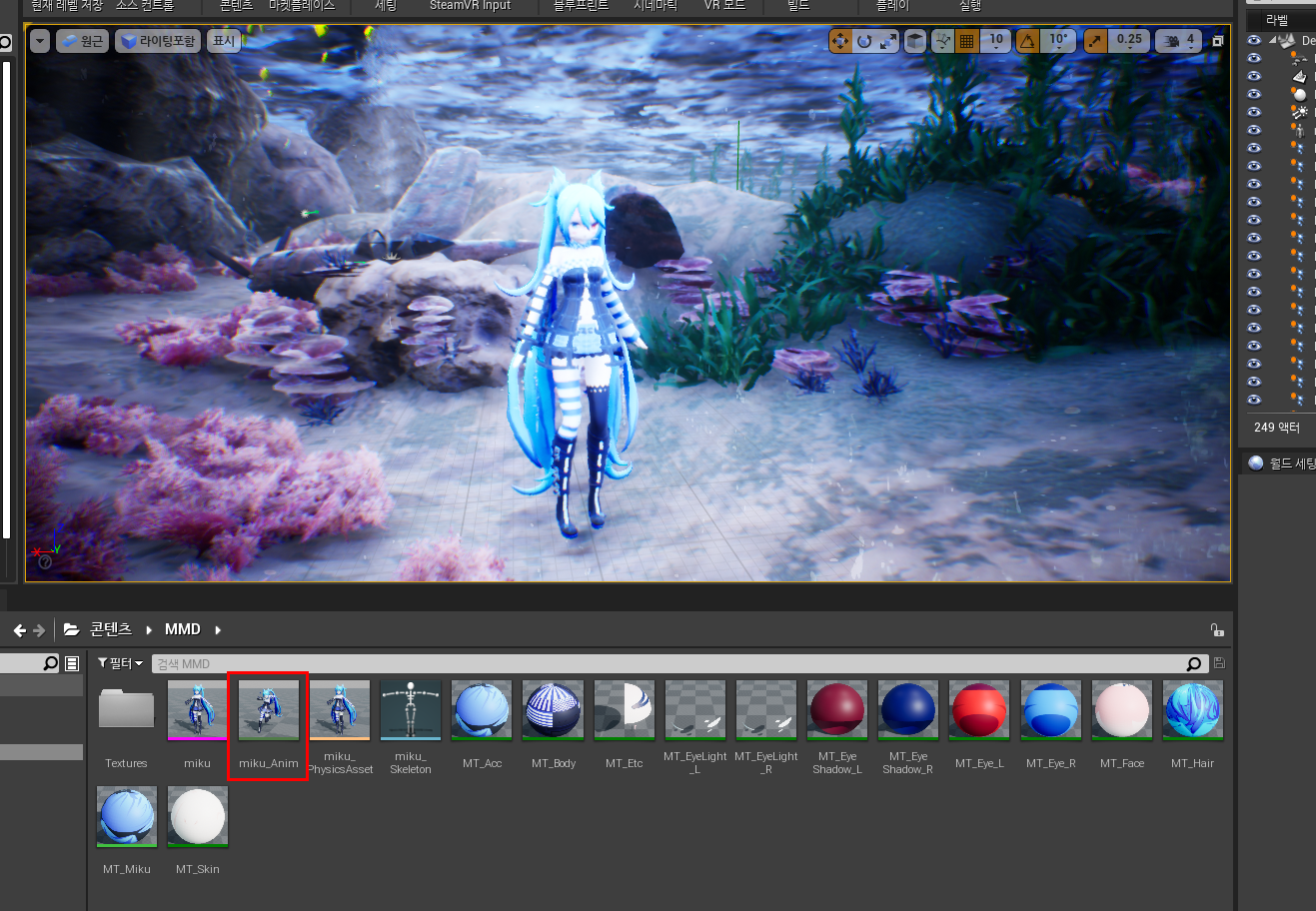Open viewport options dropdown arrow
Viewport: 1316px width, 911px height.
pyautogui.click(x=39, y=41)
